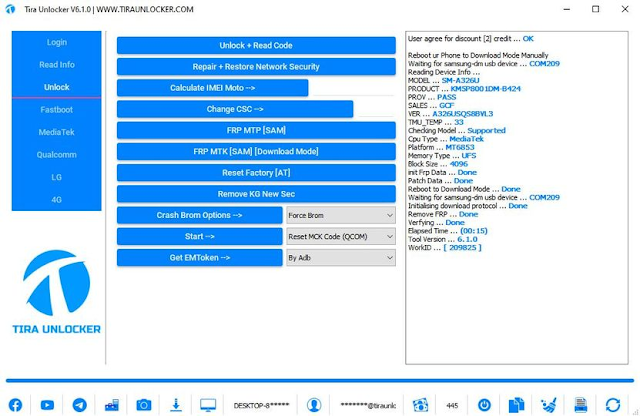Viewport: 640px width, 416px height.
Task: Click the SM-A326U model value in log
Action: (460, 80)
